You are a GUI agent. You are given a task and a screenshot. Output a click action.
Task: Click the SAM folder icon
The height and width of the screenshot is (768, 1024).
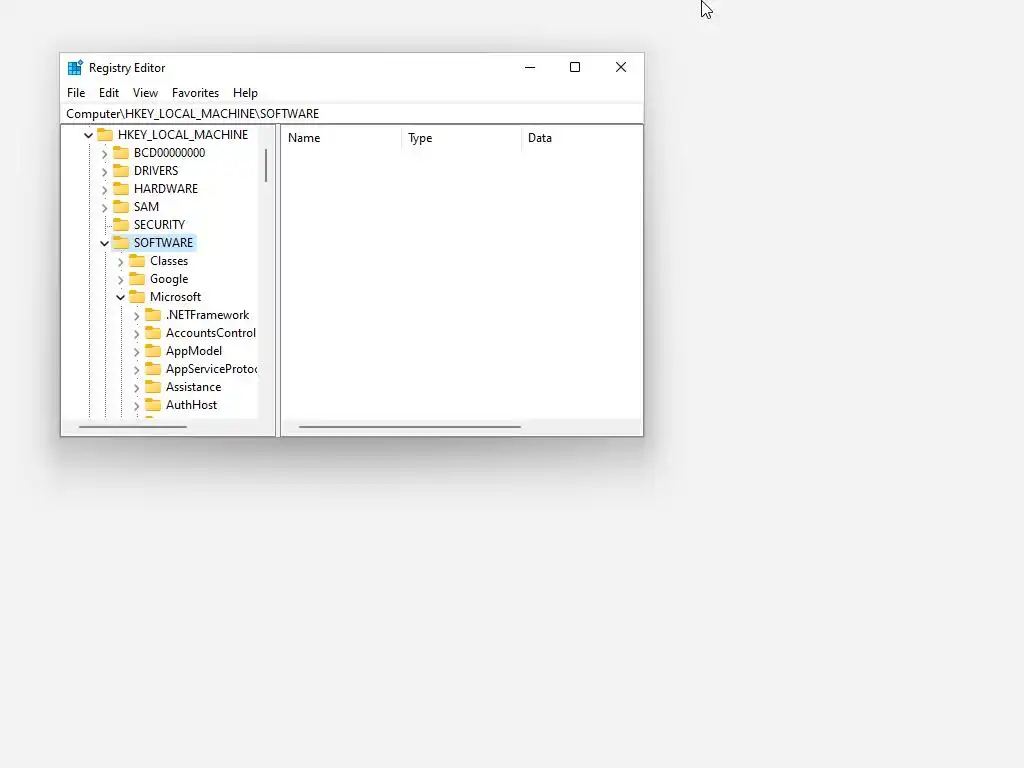click(121, 207)
